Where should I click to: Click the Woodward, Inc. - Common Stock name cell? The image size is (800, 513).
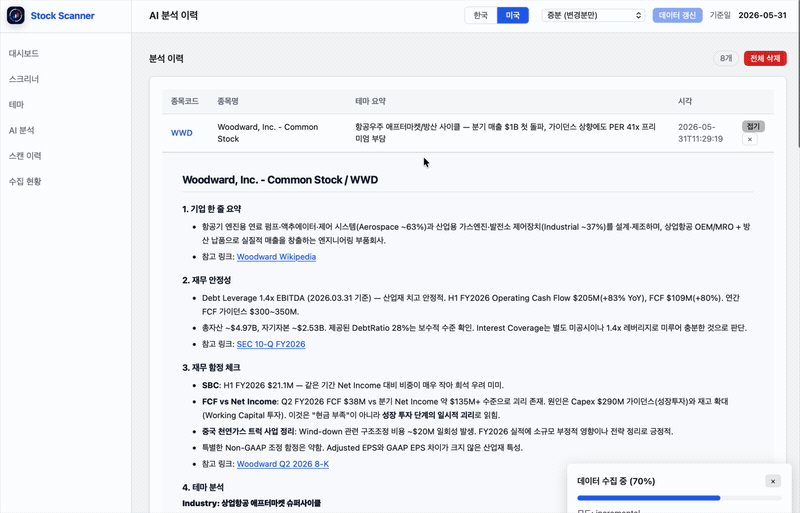click(268, 133)
